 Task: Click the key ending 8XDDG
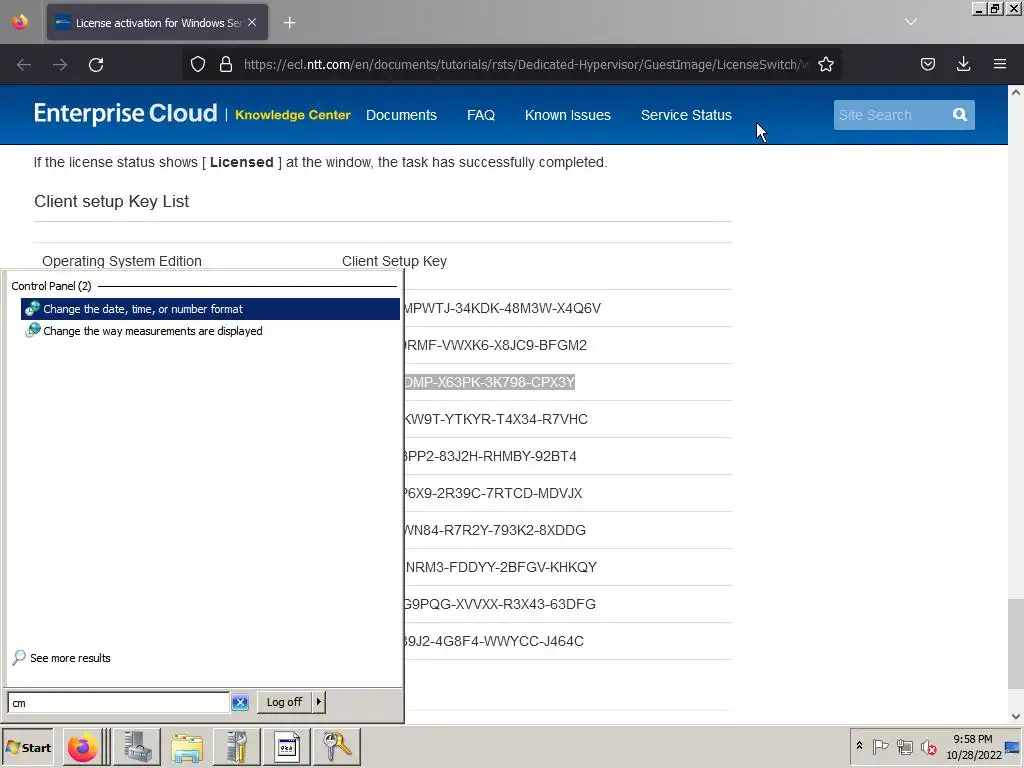tap(495, 530)
